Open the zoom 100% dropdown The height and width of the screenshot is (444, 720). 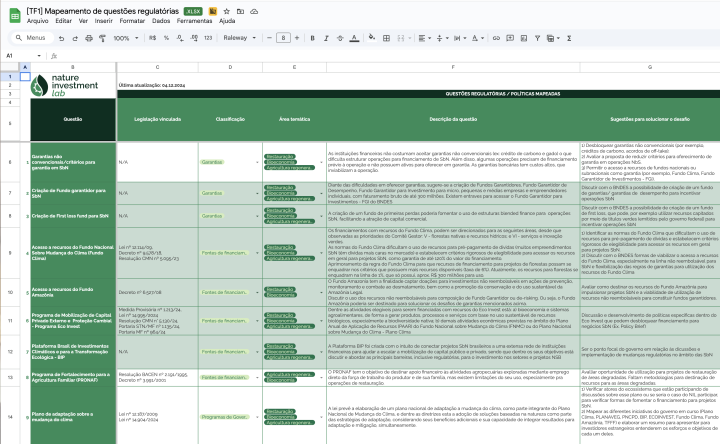126,38
